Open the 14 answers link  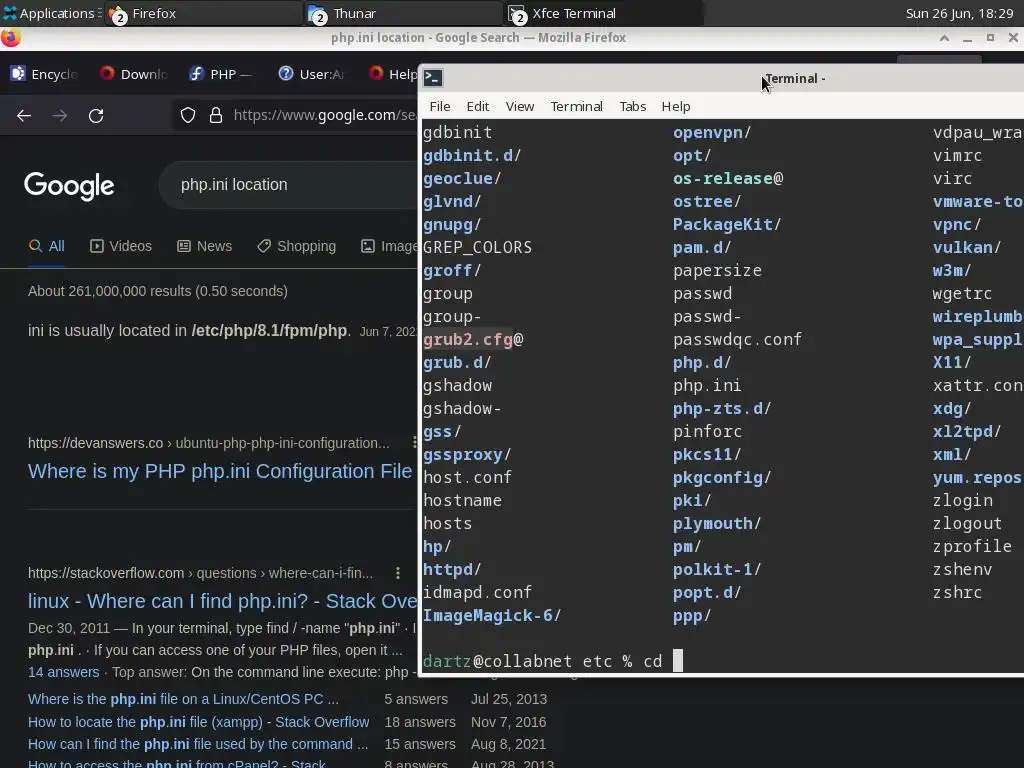click(x=63, y=672)
